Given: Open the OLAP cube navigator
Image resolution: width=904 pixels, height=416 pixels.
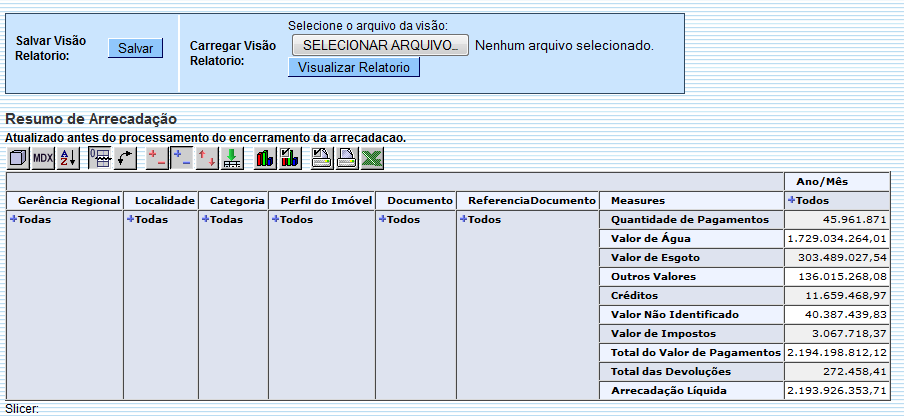Looking at the screenshot, I should click(18, 157).
